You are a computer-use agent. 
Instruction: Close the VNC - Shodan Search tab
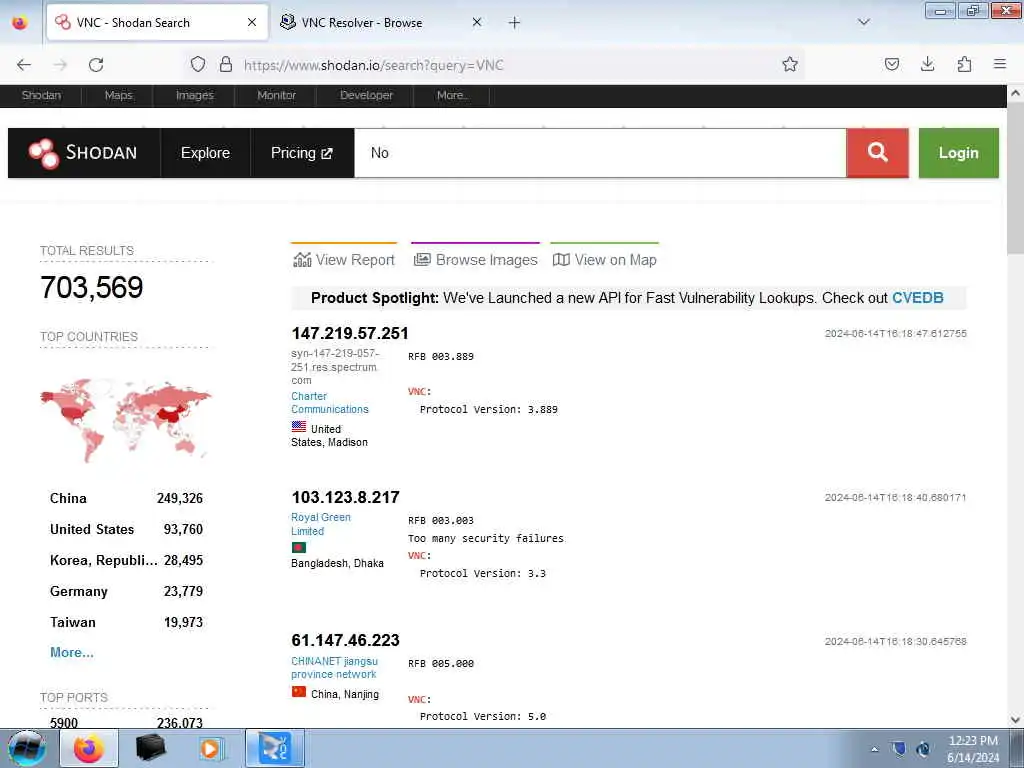click(x=251, y=22)
